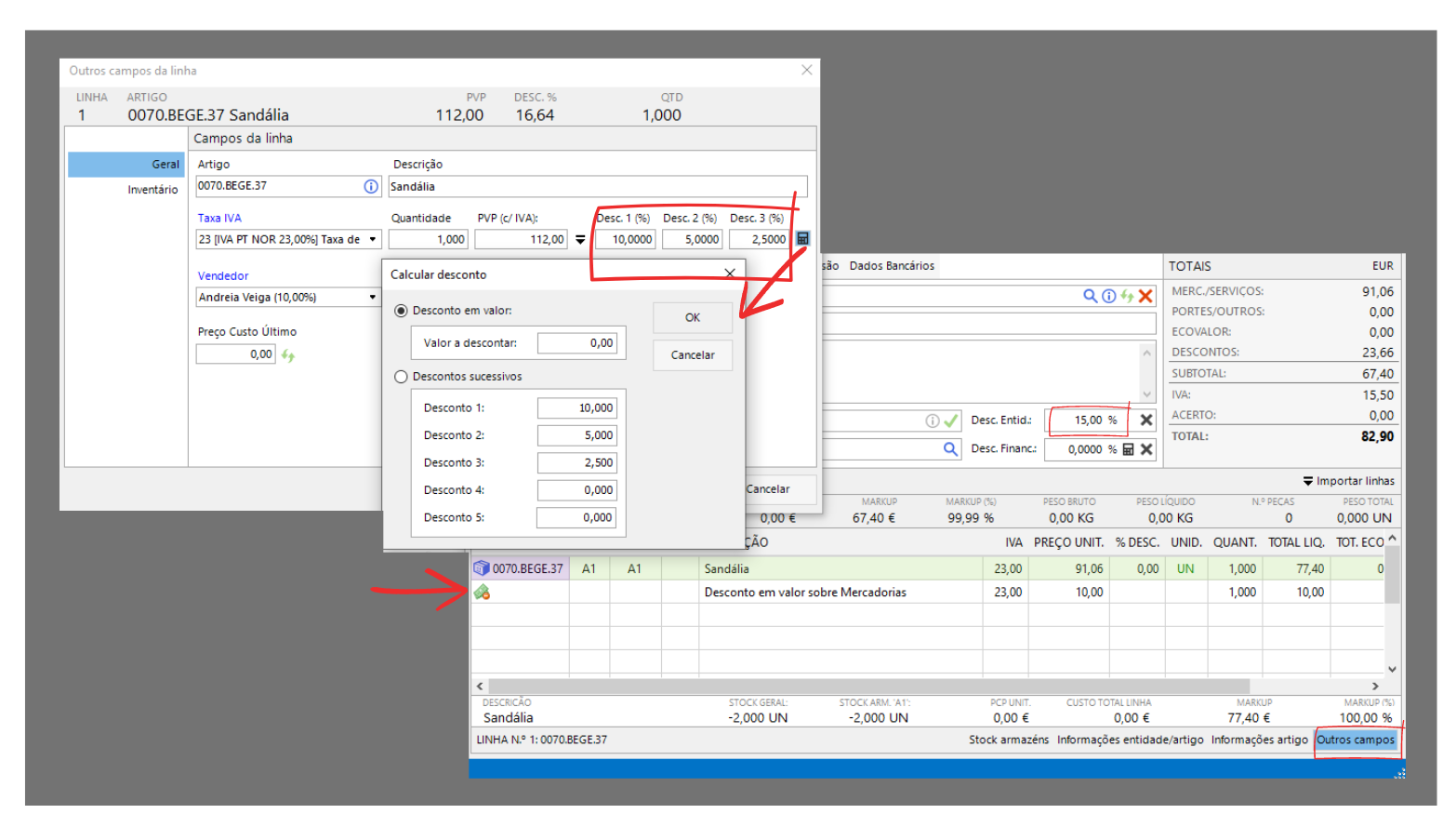The image size is (1456, 827).
Task: Click the top magnifier search icon
Action: tap(1090, 296)
